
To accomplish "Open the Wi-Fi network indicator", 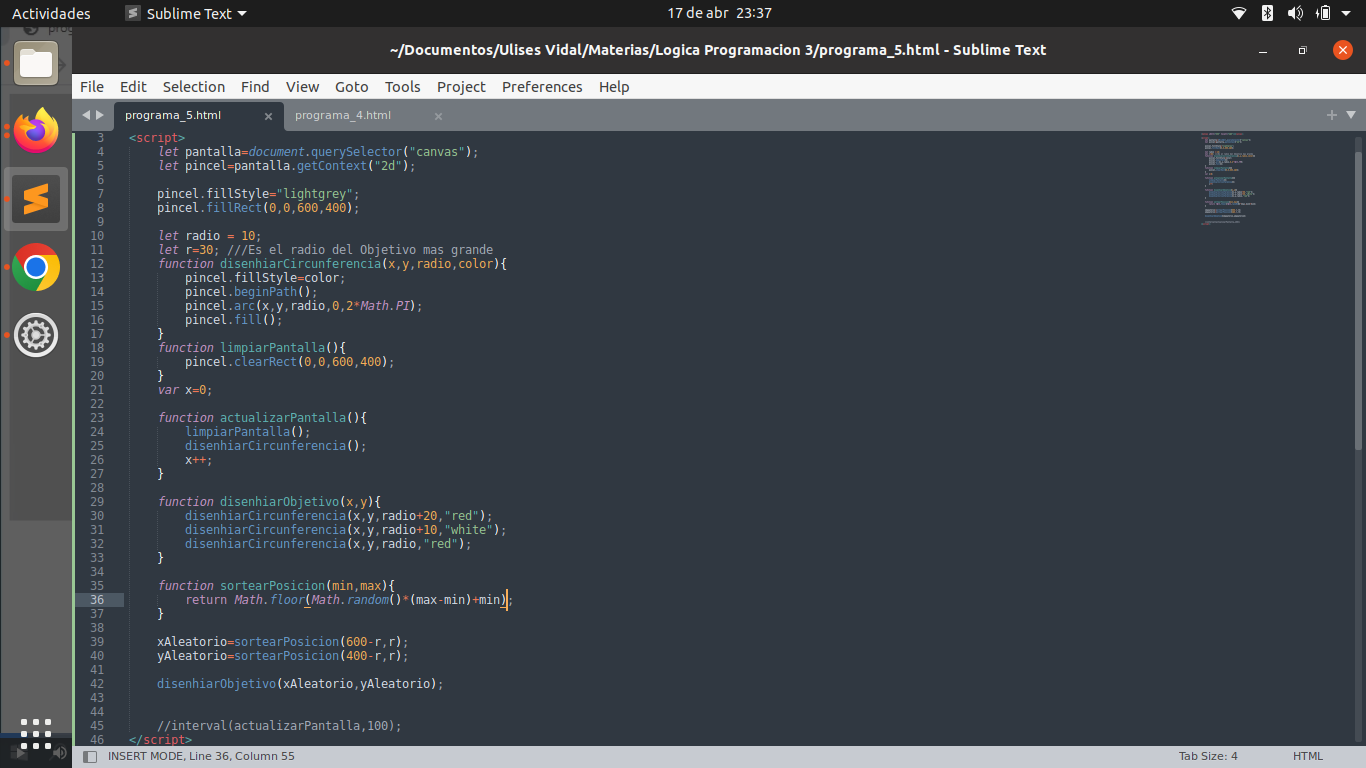I will point(1239,13).
